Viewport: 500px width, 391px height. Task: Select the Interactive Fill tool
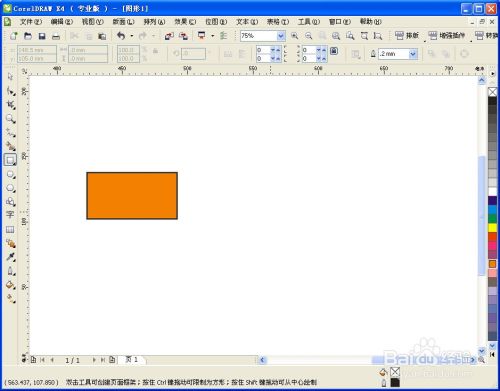pos(10,299)
